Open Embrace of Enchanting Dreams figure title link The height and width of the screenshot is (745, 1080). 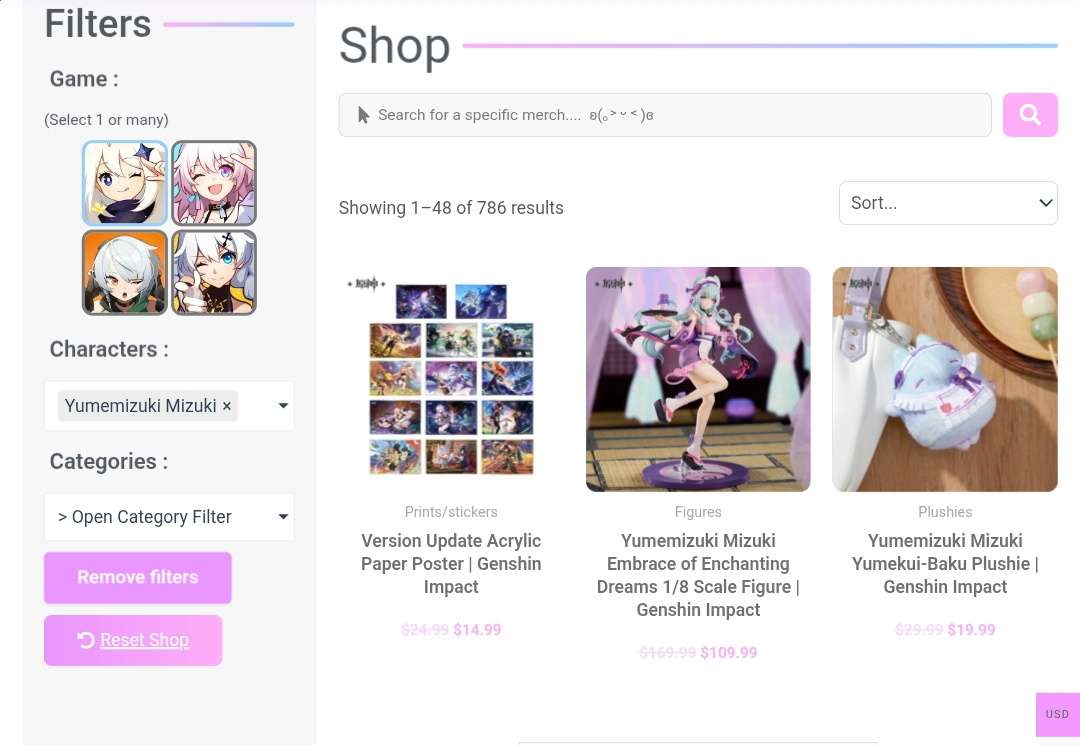tap(698, 576)
